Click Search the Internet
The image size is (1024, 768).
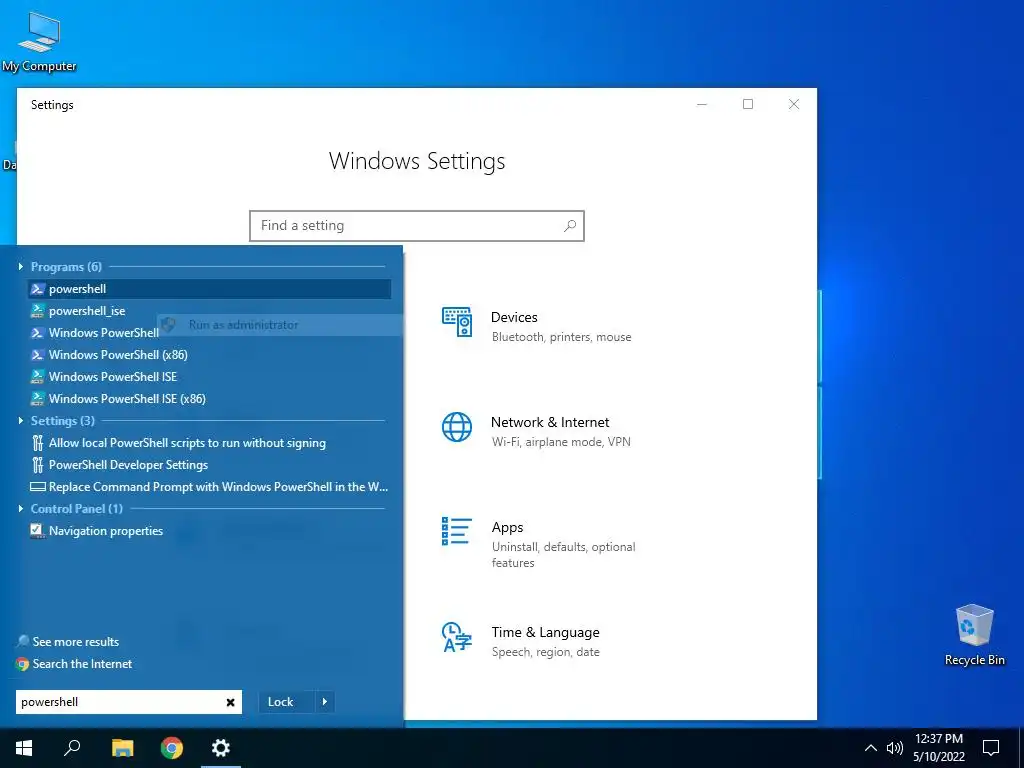74,664
